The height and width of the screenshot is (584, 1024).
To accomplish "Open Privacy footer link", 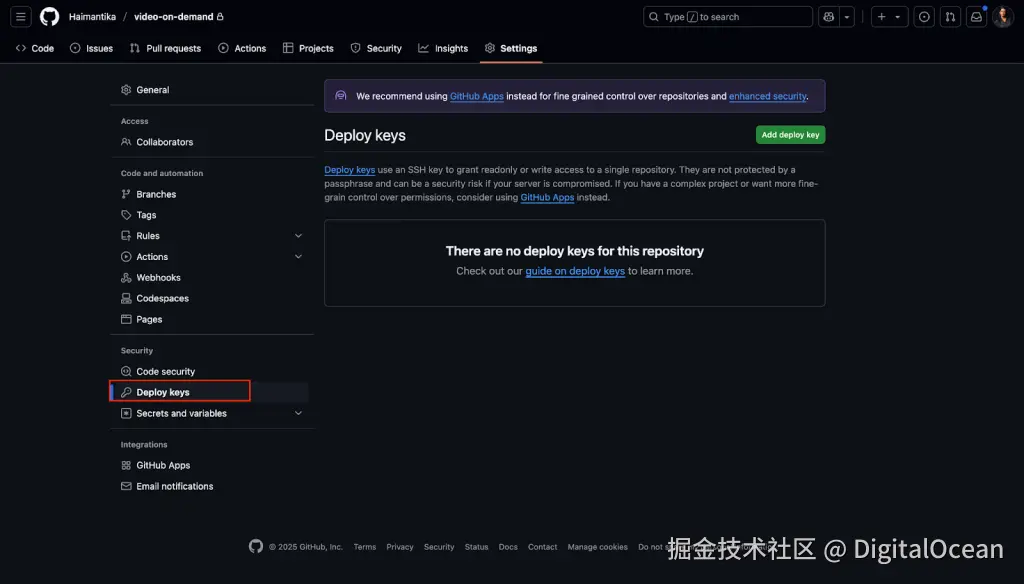I will (400, 547).
